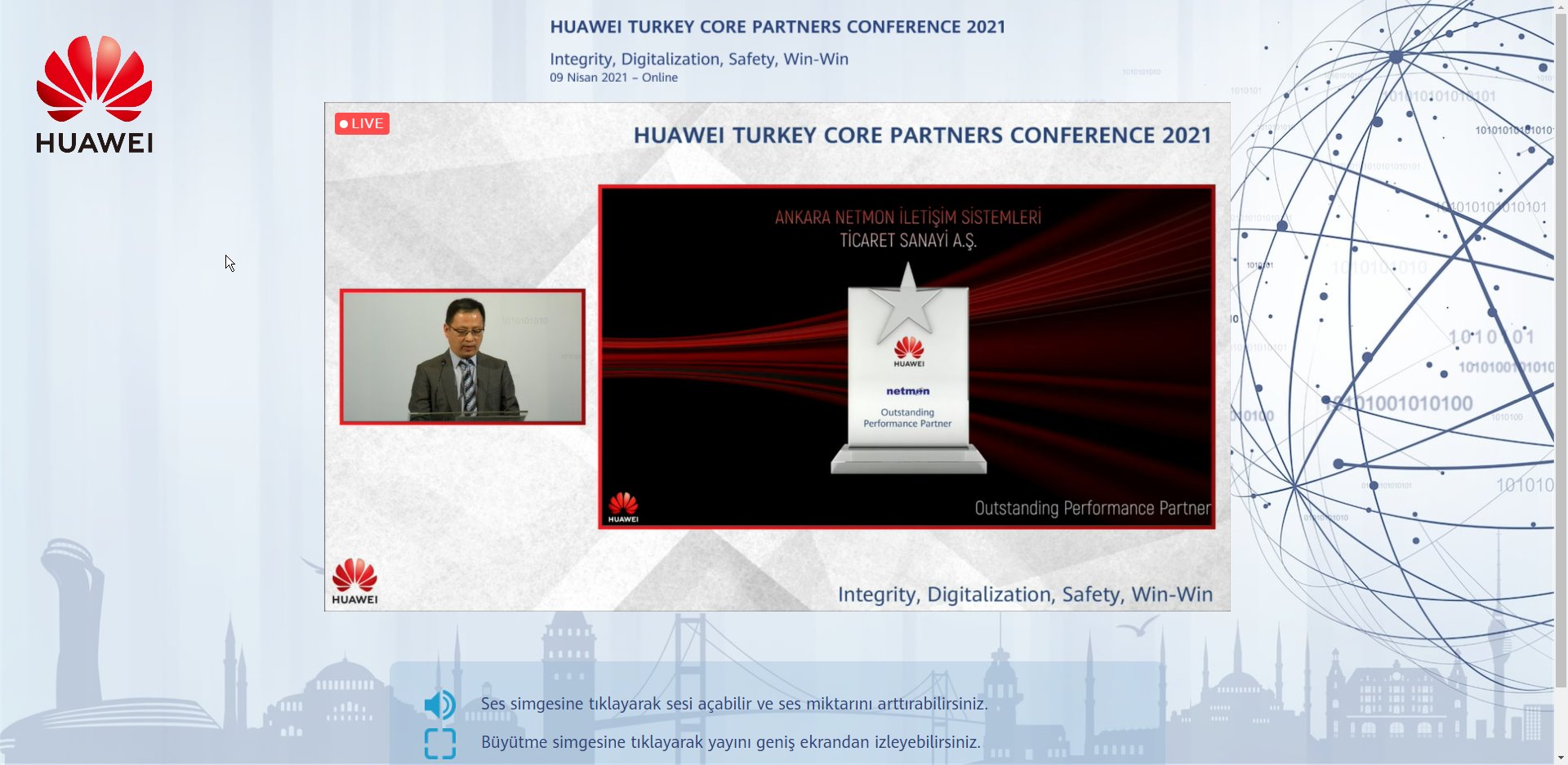The image size is (1568, 765).
Task: Click the speaker's camera feed thumbnail
Action: click(462, 357)
